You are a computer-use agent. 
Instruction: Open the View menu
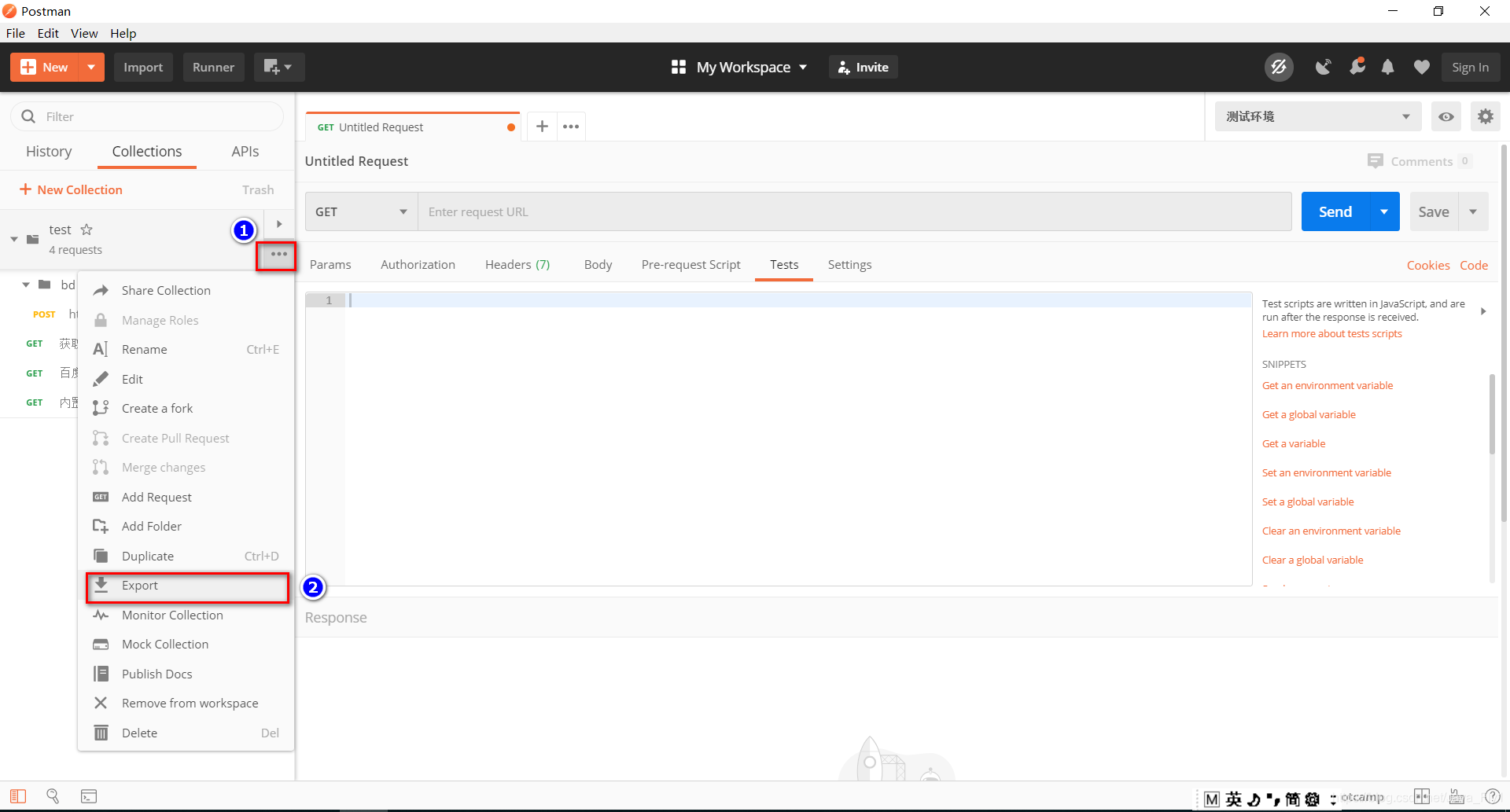click(x=84, y=33)
